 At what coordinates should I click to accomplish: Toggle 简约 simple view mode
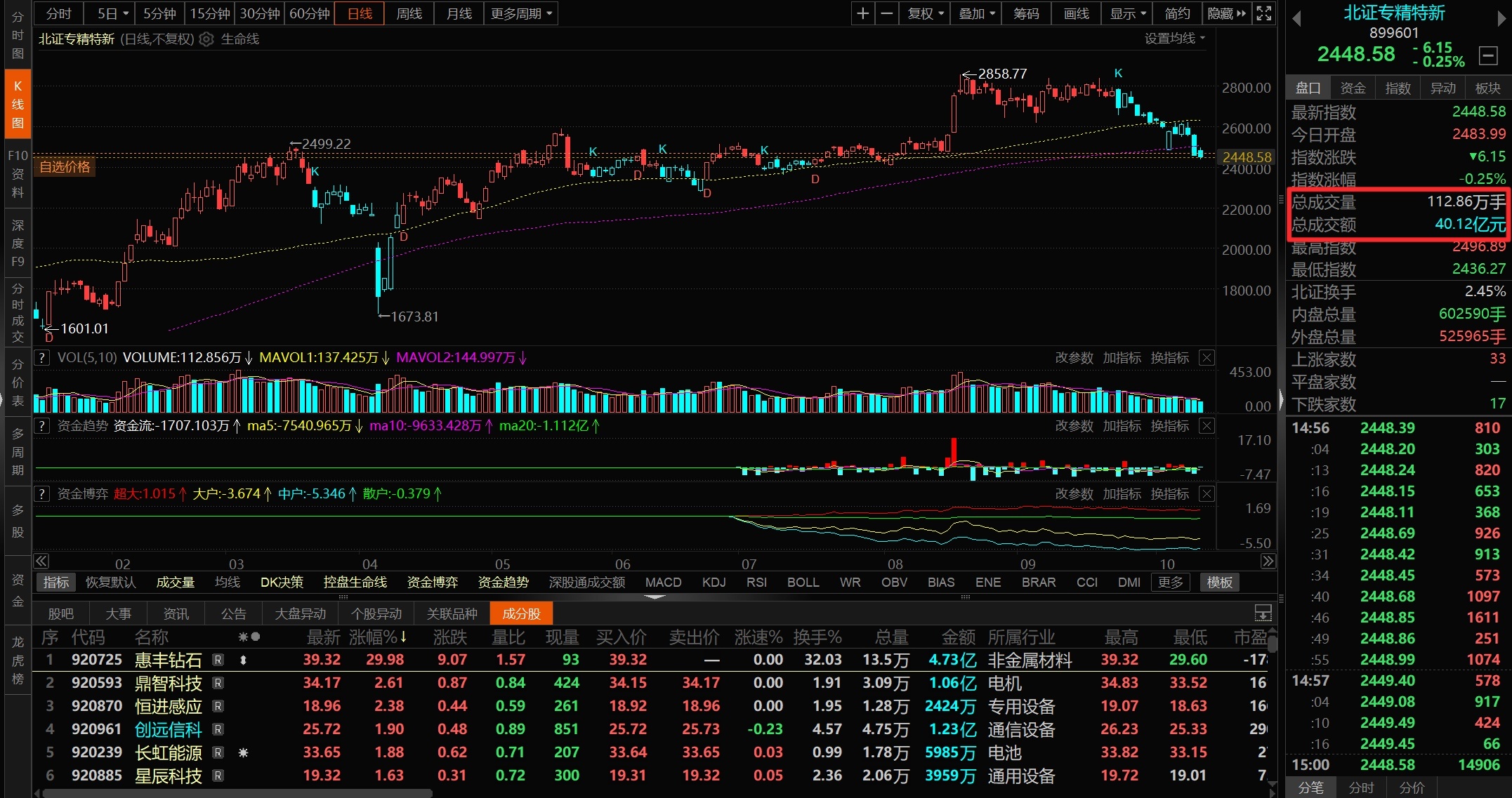click(1177, 13)
